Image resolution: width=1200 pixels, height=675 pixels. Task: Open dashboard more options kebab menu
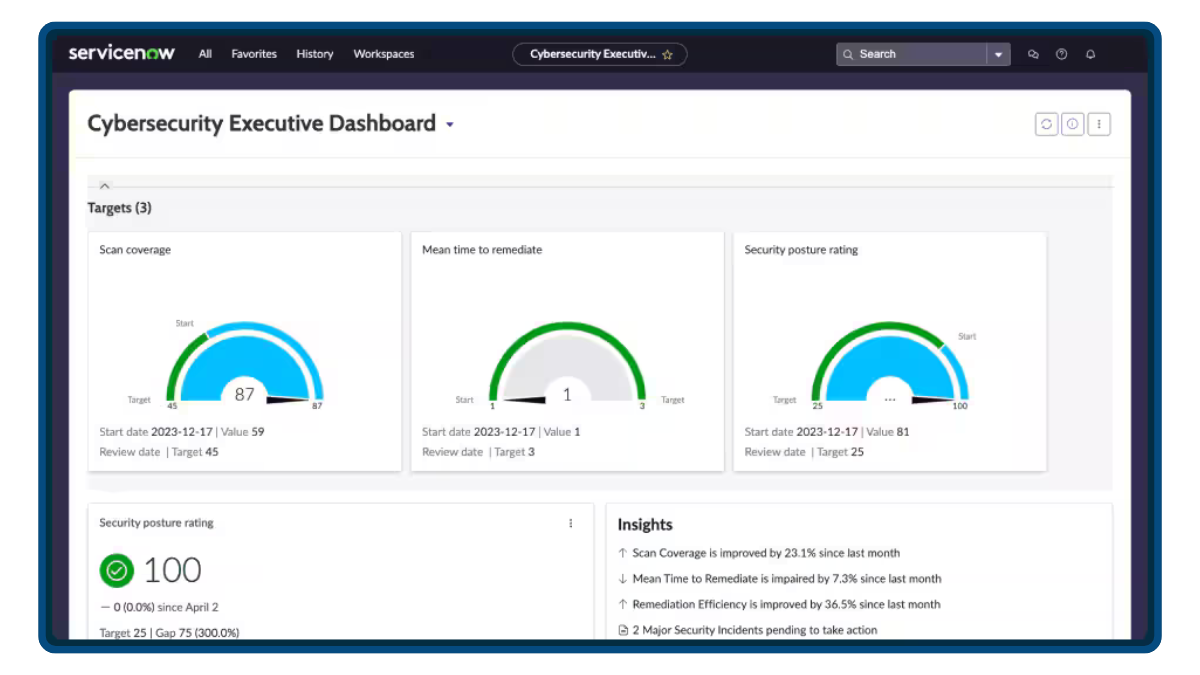pos(1098,123)
